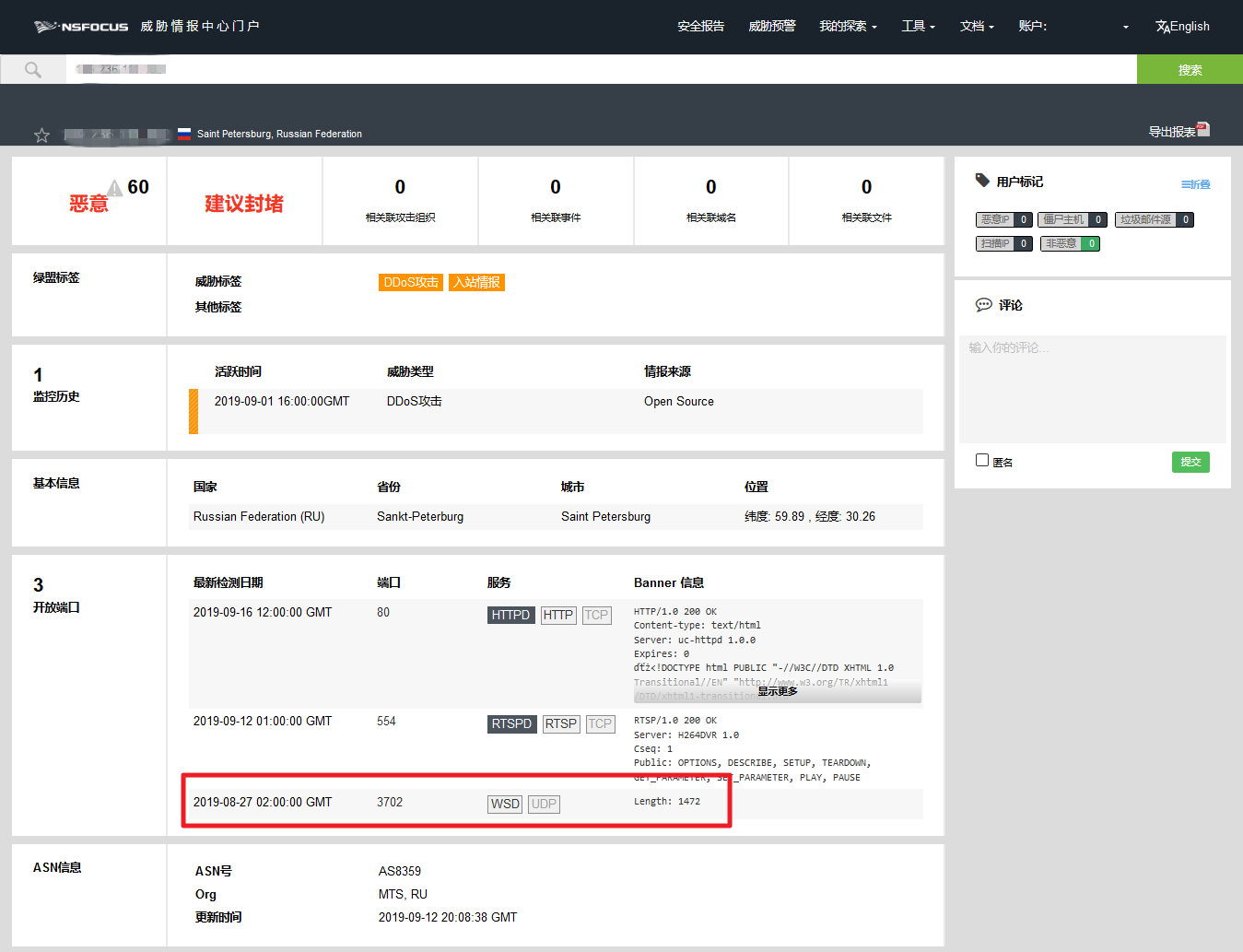Screen dimensions: 1243x952
Task: Click the user tag icon beside 用户标记
Action: point(982,181)
